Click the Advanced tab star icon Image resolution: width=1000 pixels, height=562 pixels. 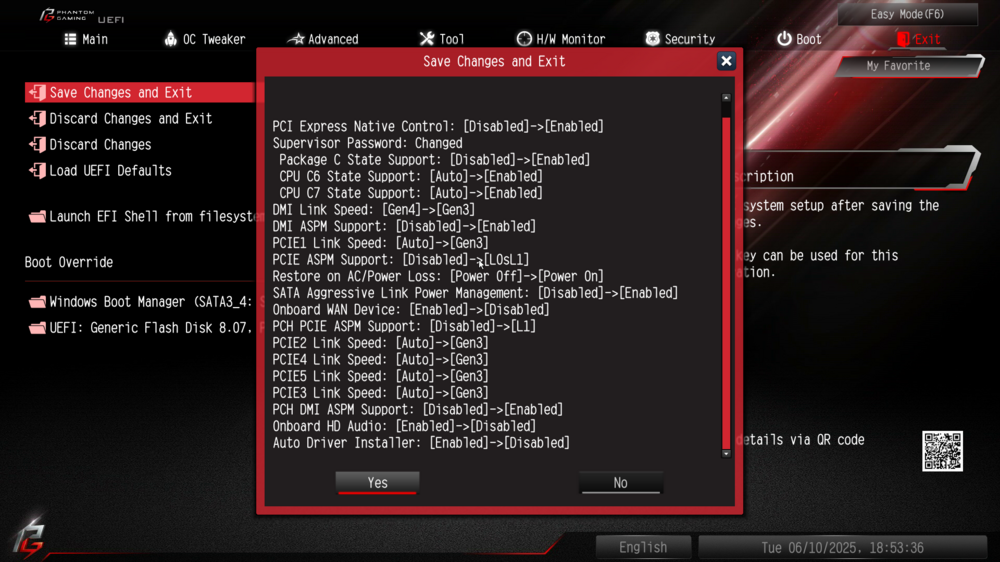295,39
